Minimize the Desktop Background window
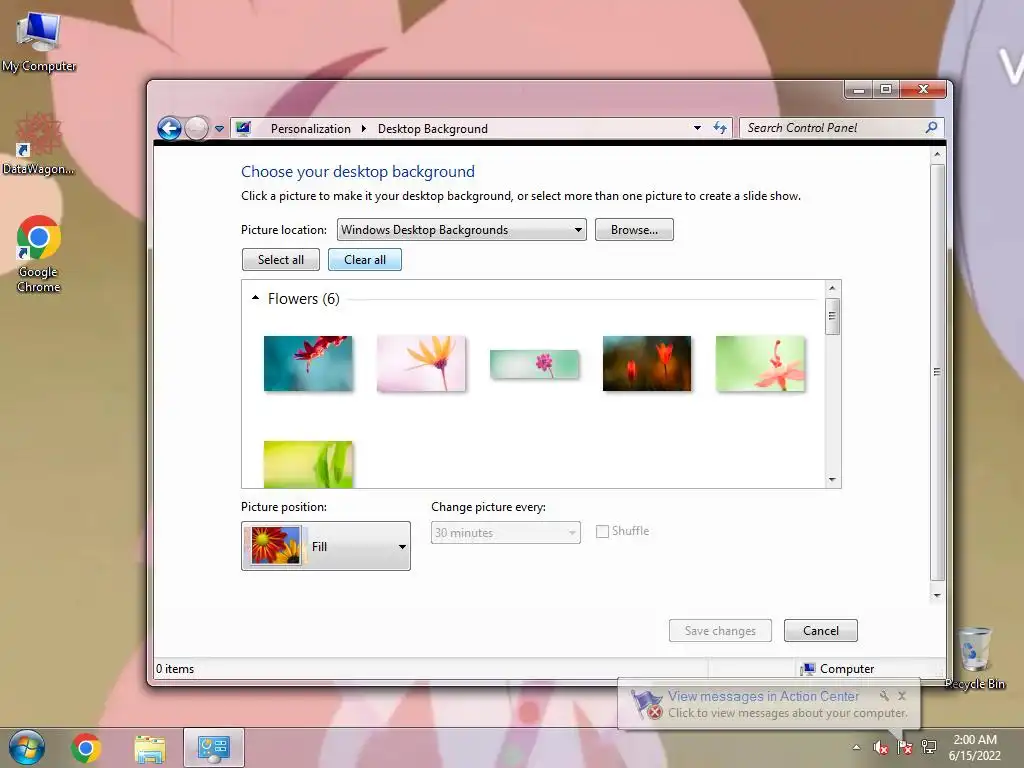Screen dimensions: 1024x768 pyautogui.click(x=859, y=89)
